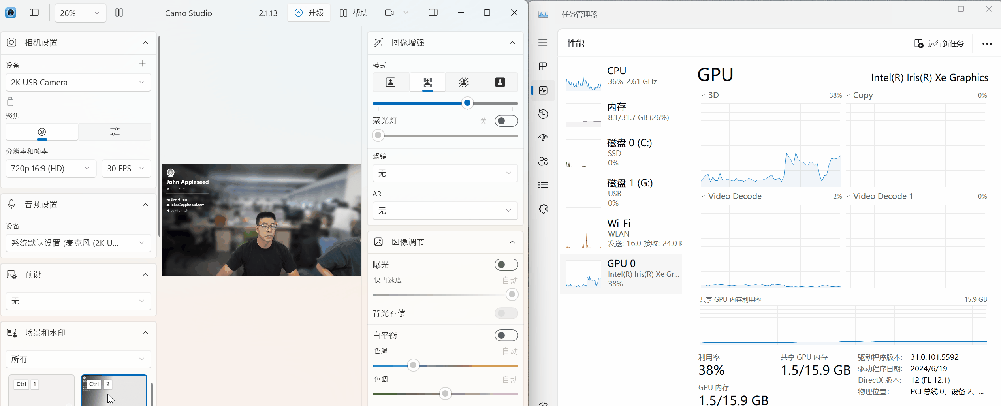
Task: Toggle the right sidebar panel icon
Action: [x=433, y=13]
